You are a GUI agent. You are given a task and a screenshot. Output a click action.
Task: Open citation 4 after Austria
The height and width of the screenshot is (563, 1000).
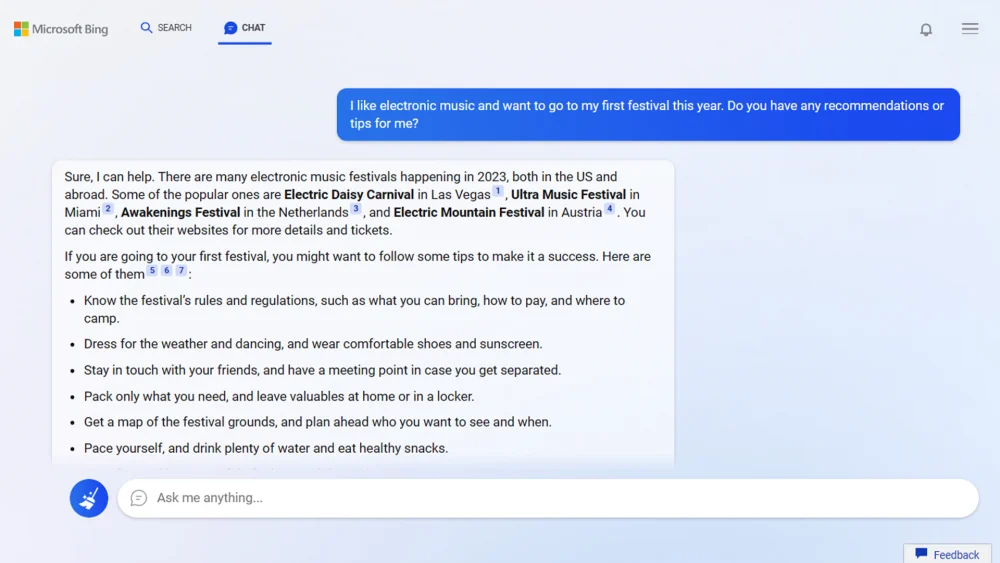[x=610, y=209]
